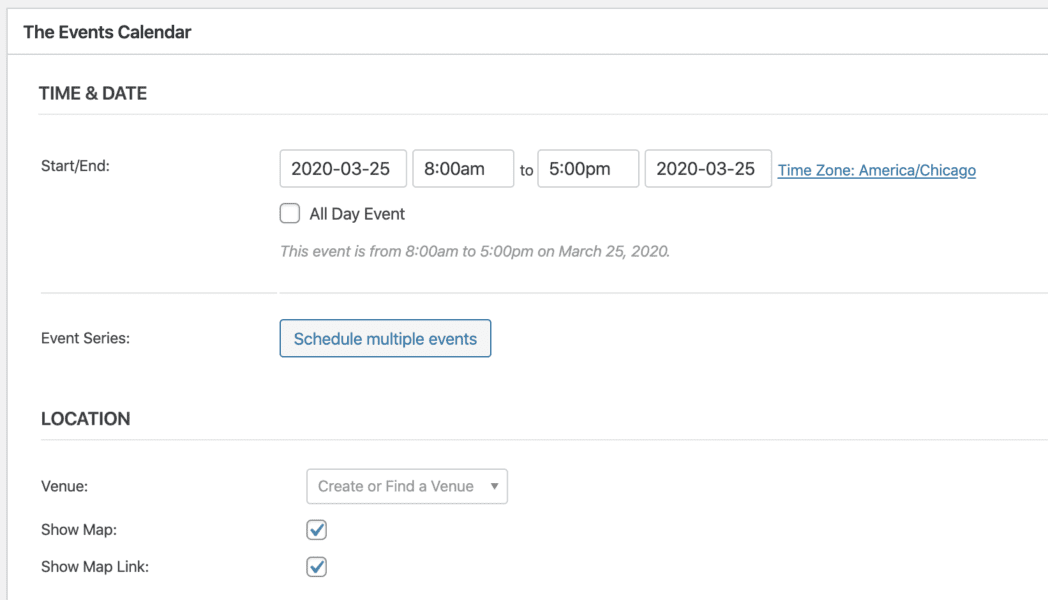The width and height of the screenshot is (1048, 600).
Task: Click the start date field showing 2020-03-25
Action: click(x=342, y=169)
